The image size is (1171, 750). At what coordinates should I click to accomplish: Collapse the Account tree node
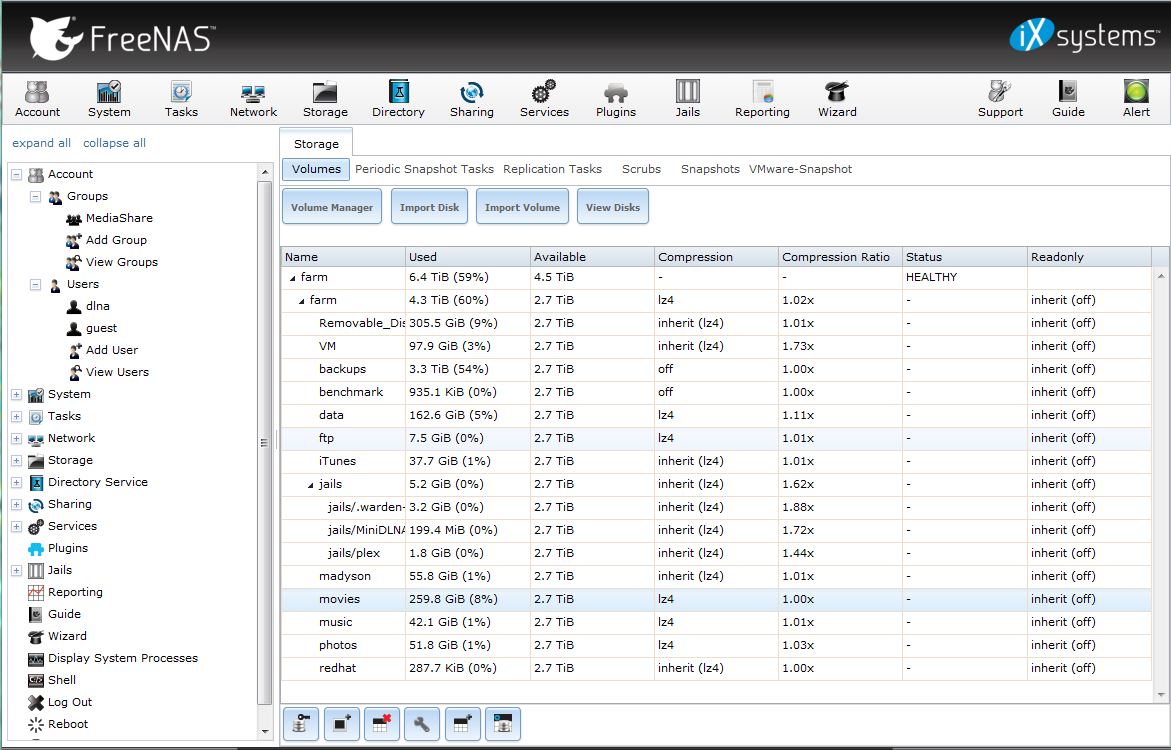pyautogui.click(x=16, y=175)
